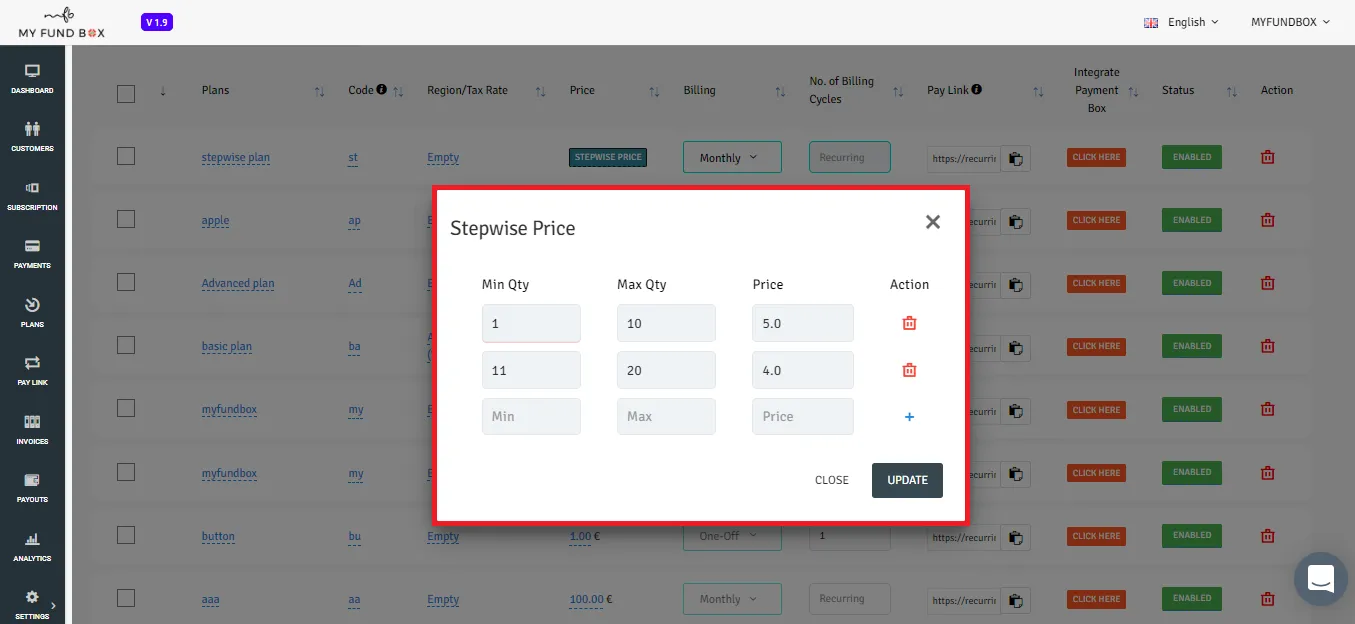Sort table by the Plans column

click(x=319, y=92)
